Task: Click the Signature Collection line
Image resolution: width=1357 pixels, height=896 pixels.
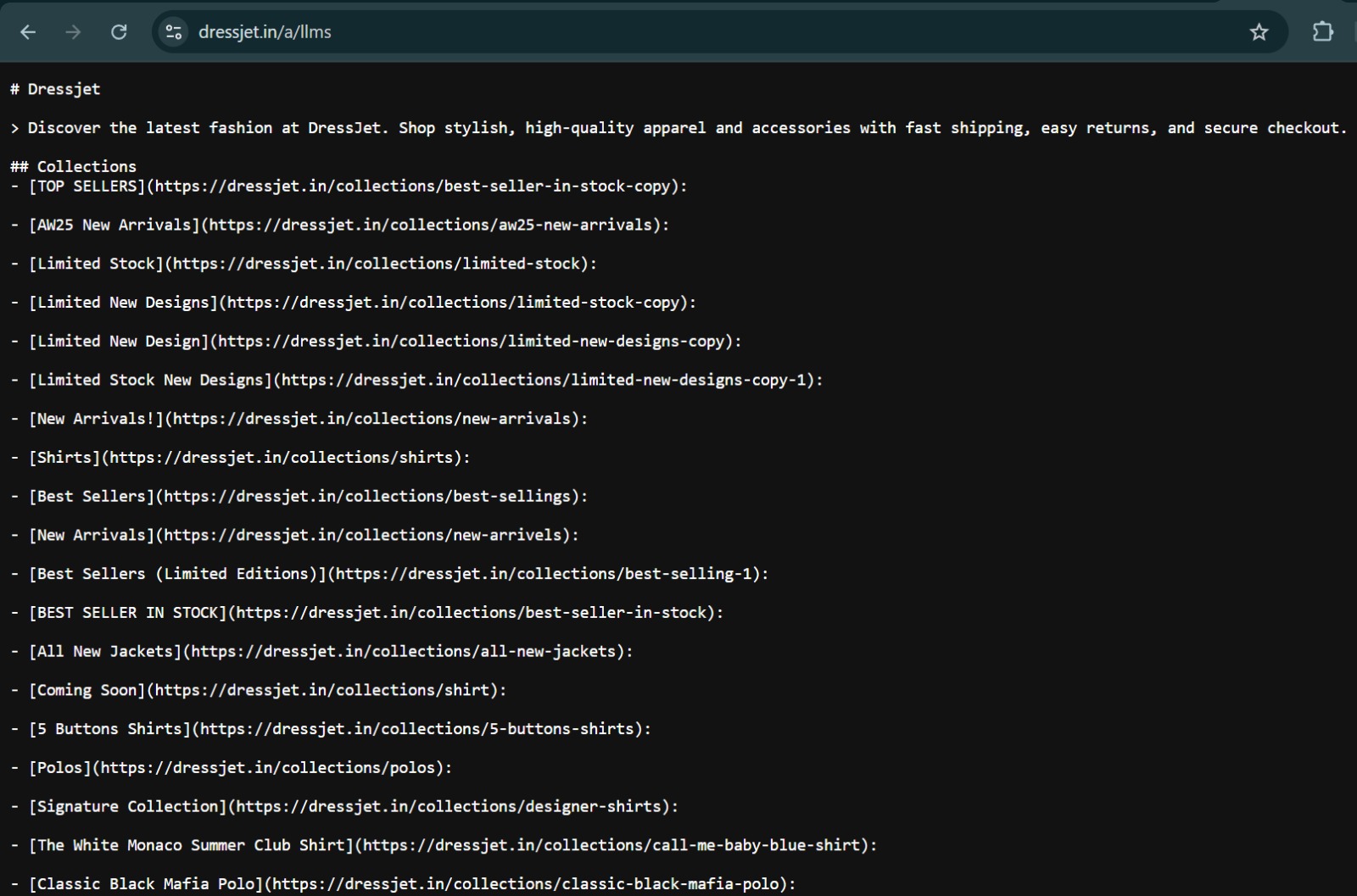Action: coord(344,807)
